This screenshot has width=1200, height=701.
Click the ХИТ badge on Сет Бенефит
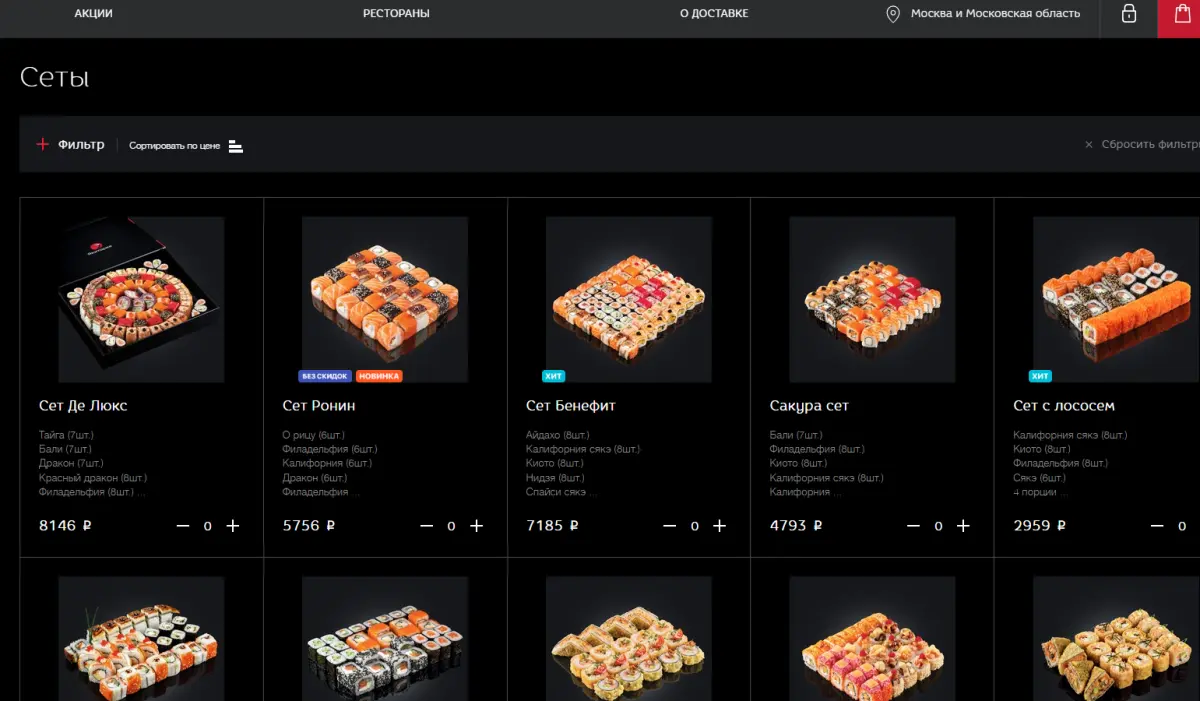point(553,376)
